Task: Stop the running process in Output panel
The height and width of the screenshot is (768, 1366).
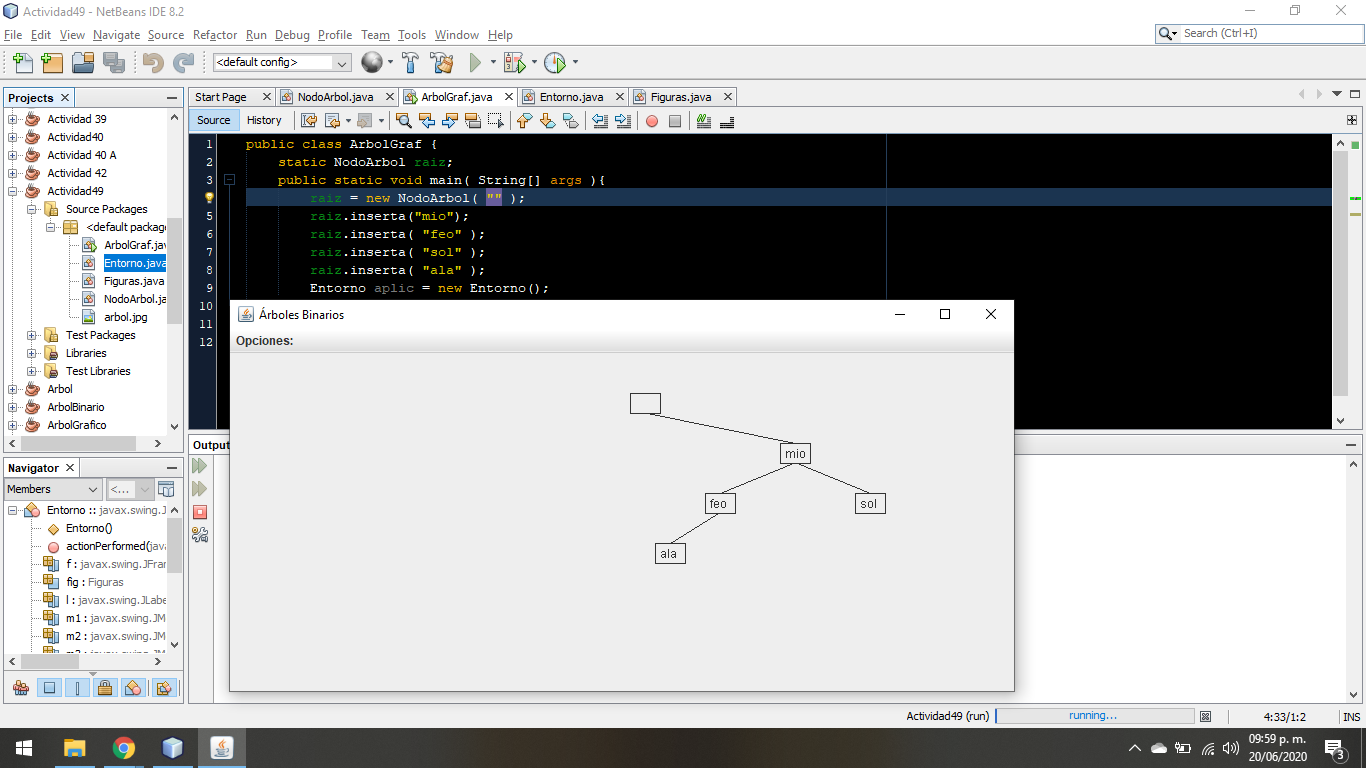Action: click(x=200, y=512)
